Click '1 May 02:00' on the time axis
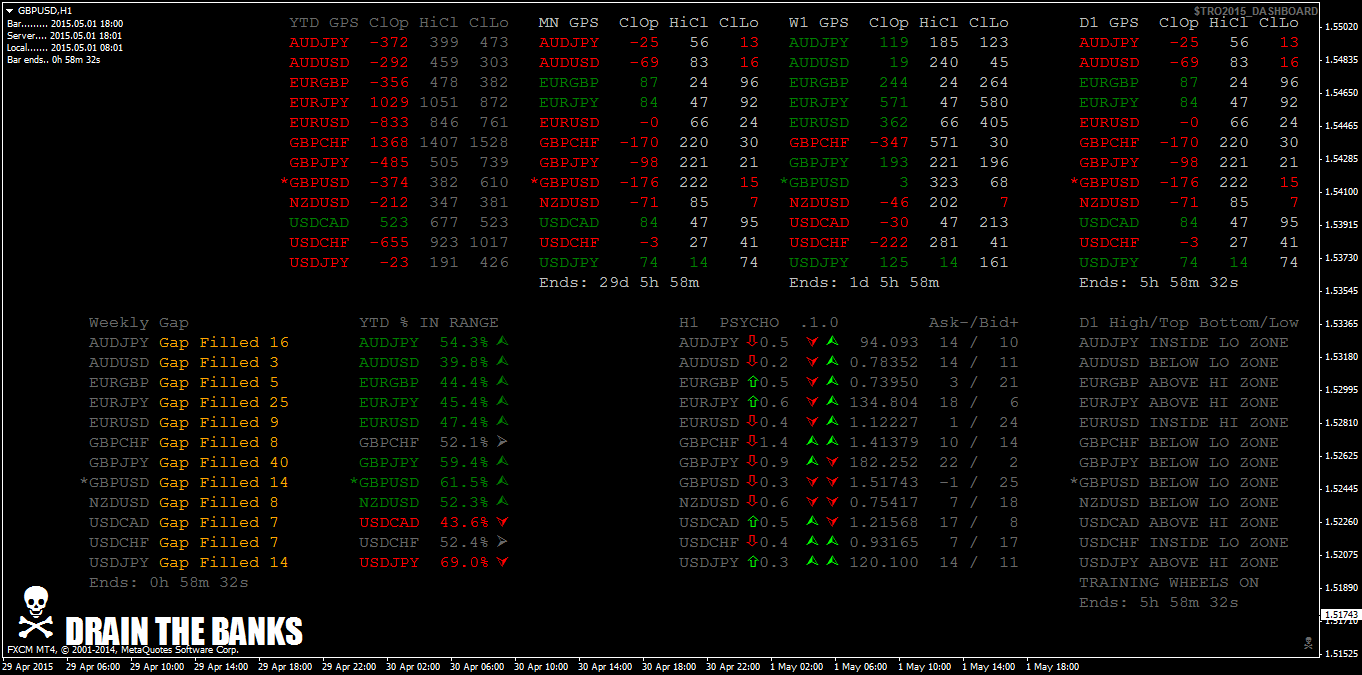 tap(799, 666)
